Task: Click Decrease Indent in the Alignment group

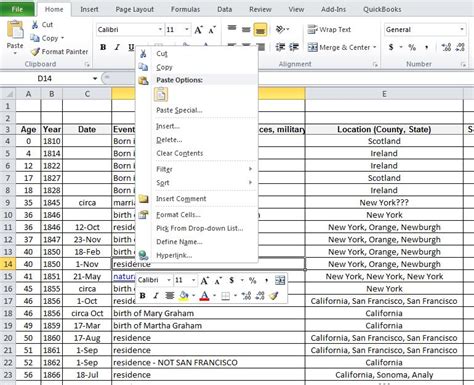Action: coord(280,47)
